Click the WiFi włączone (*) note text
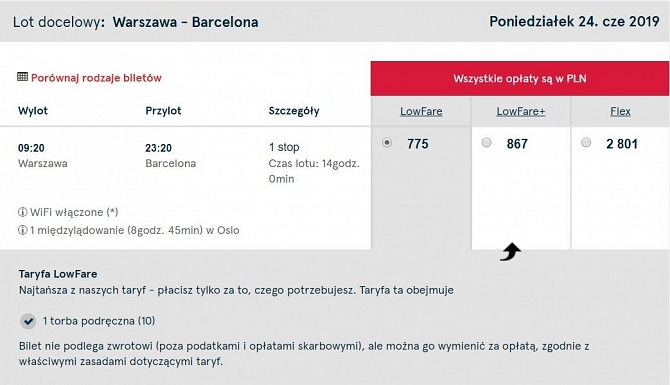Image resolution: width=670 pixels, height=385 pixels. pos(74,212)
